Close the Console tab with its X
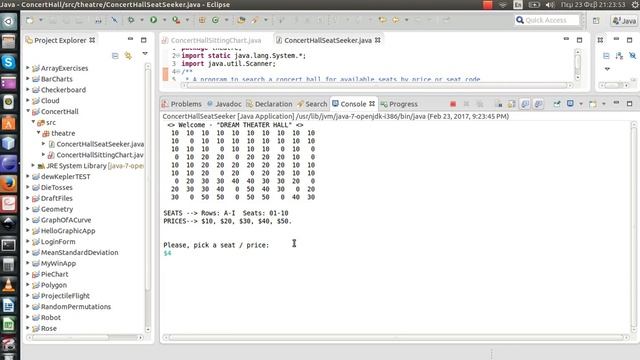 372,104
